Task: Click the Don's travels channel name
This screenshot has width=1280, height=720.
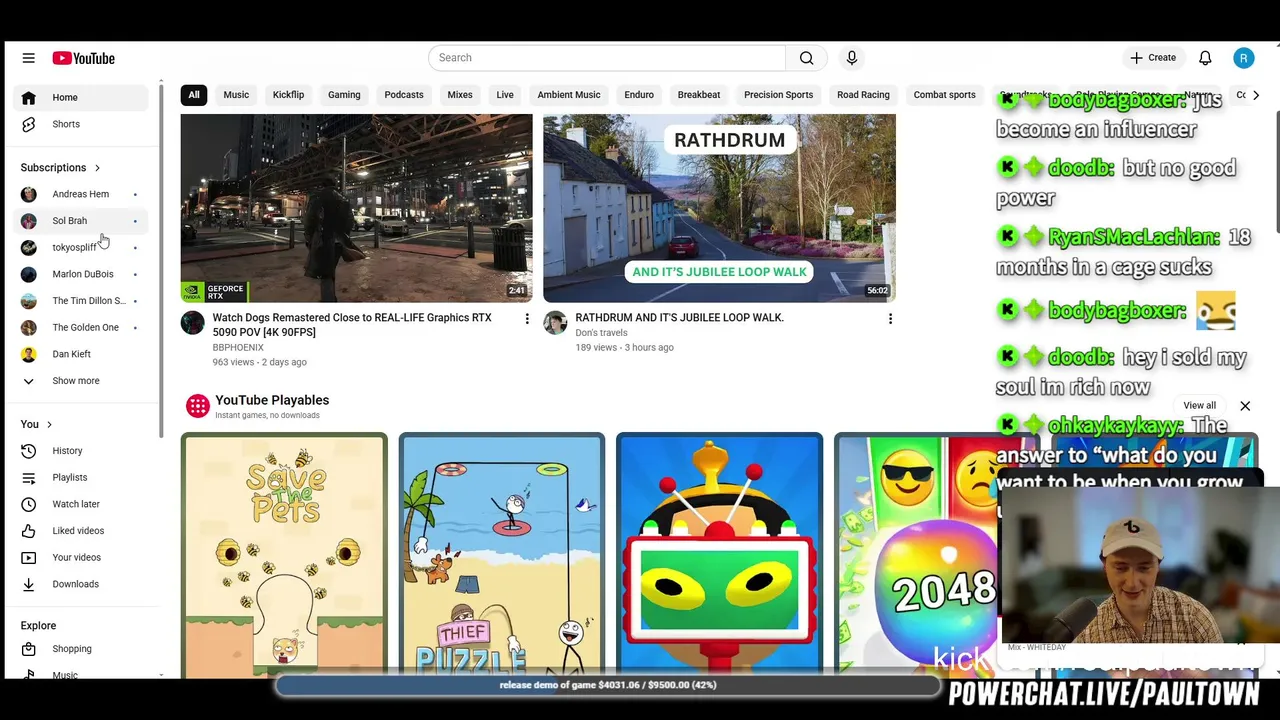Action: pyautogui.click(x=601, y=333)
